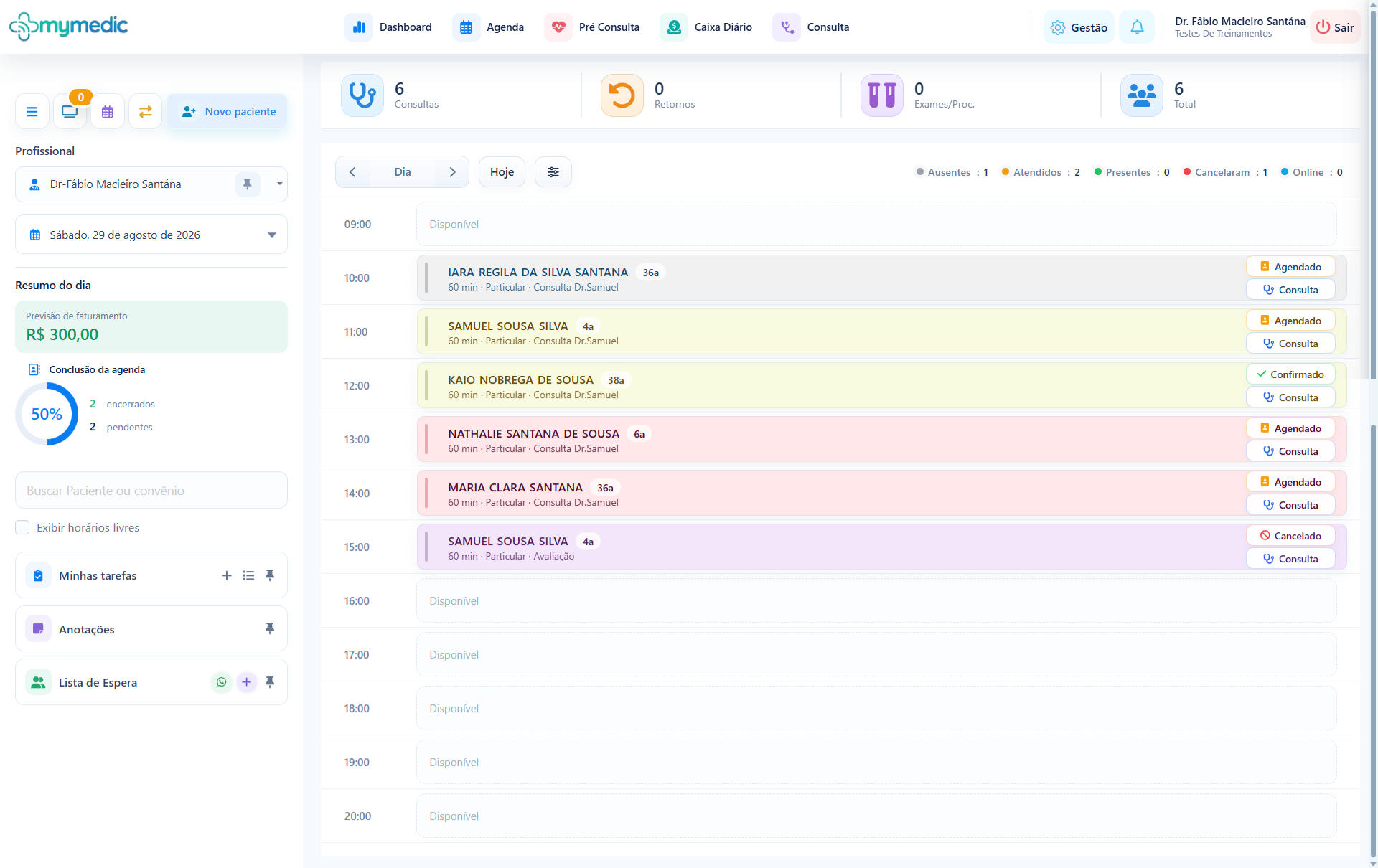Click the Sair logout button
1378x868 pixels.
point(1335,27)
